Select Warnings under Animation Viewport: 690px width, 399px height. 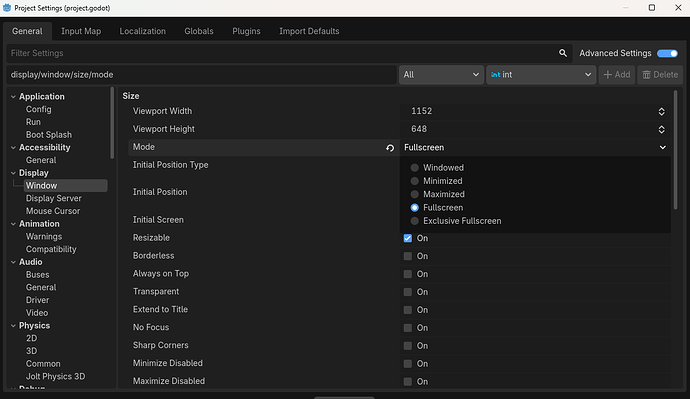(x=44, y=237)
